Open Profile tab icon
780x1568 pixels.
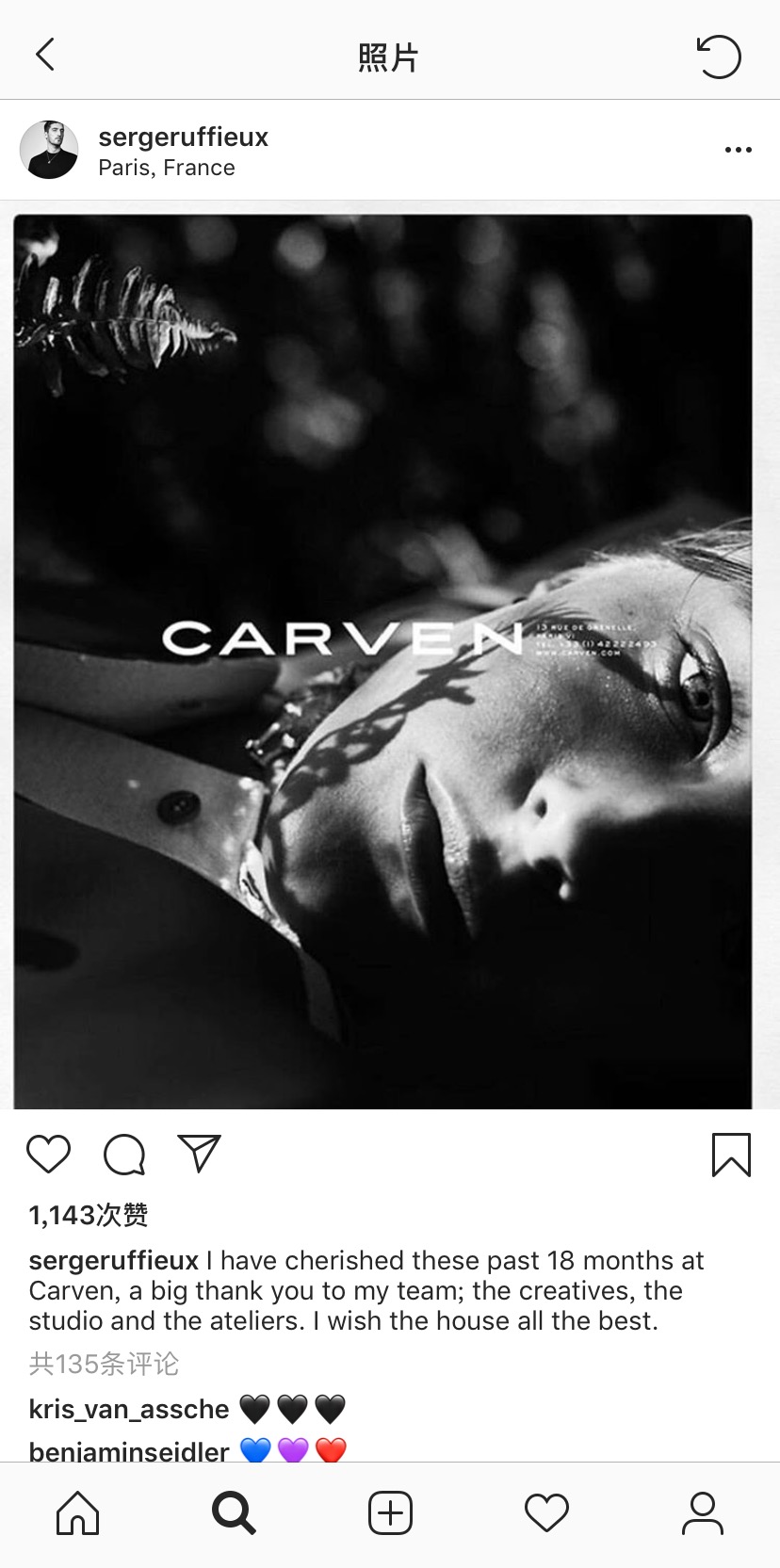pyautogui.click(x=703, y=1513)
